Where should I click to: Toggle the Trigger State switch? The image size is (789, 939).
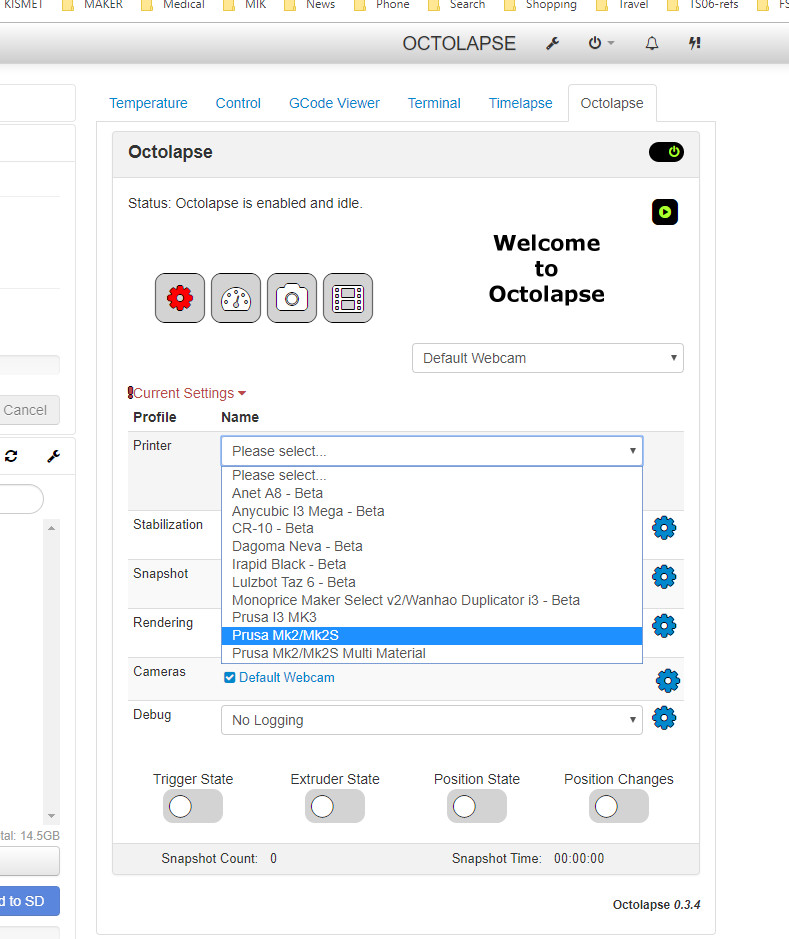[x=193, y=806]
